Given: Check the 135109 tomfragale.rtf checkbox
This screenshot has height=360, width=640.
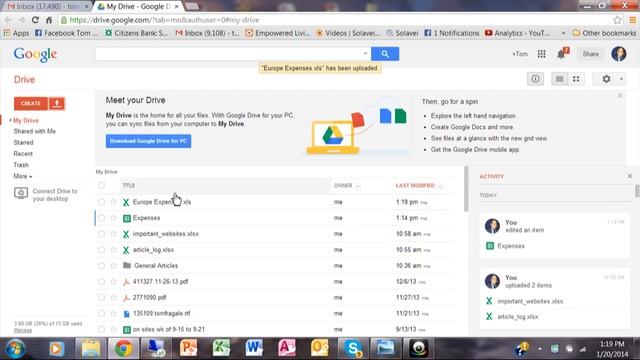Looking at the screenshot, I should (x=101, y=313).
